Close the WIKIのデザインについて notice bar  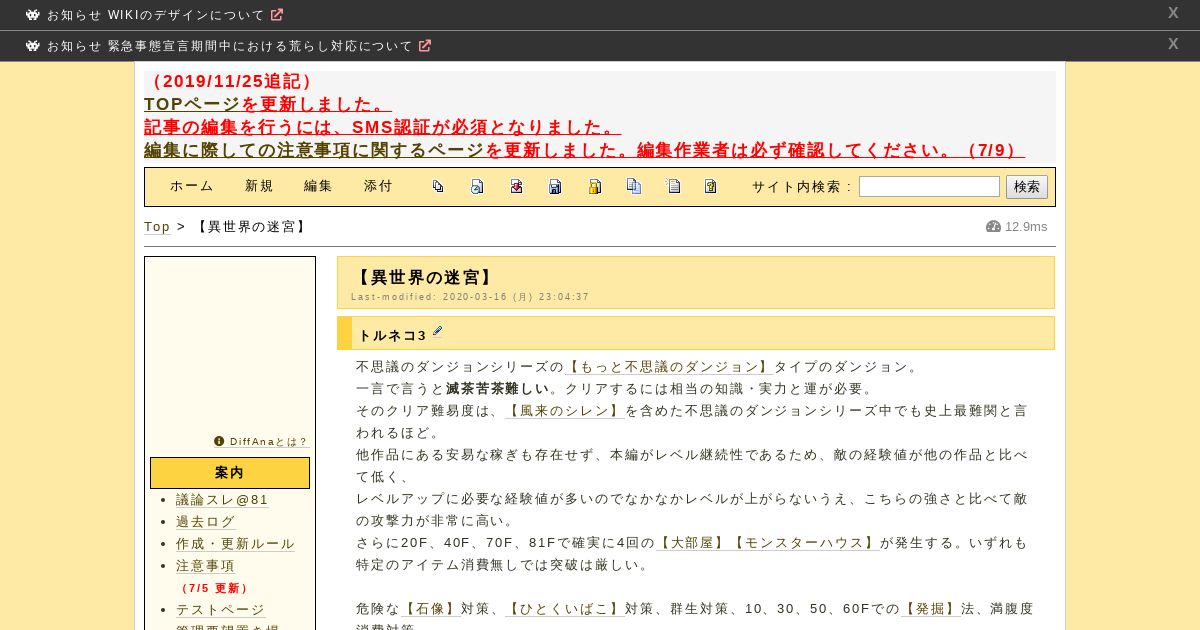tap(1173, 13)
